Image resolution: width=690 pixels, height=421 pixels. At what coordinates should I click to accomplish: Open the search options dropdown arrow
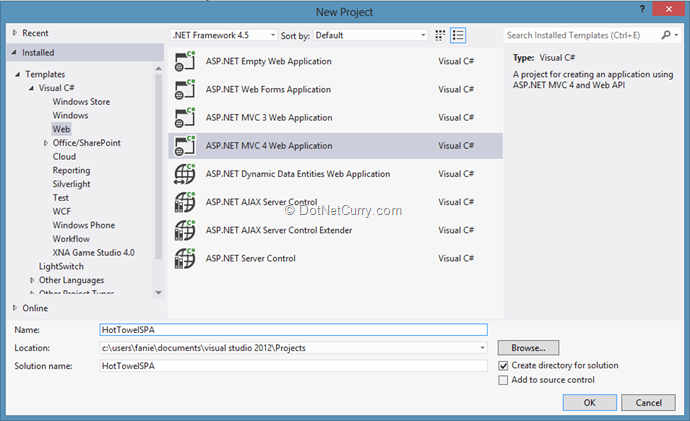[x=676, y=35]
